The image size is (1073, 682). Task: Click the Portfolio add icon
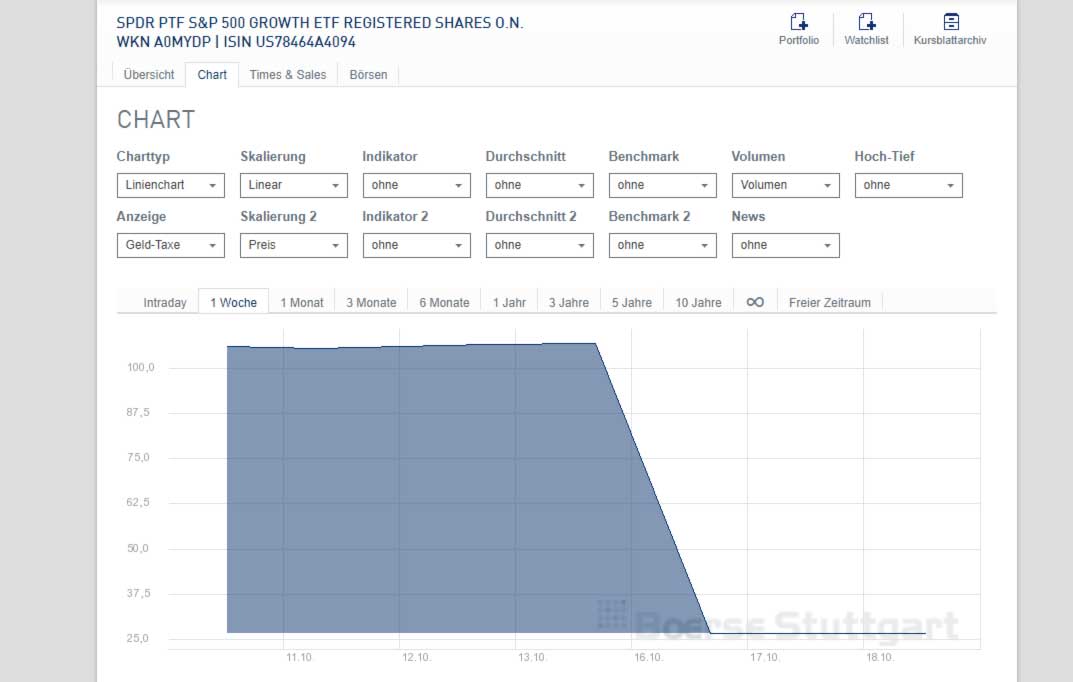pyautogui.click(x=798, y=22)
